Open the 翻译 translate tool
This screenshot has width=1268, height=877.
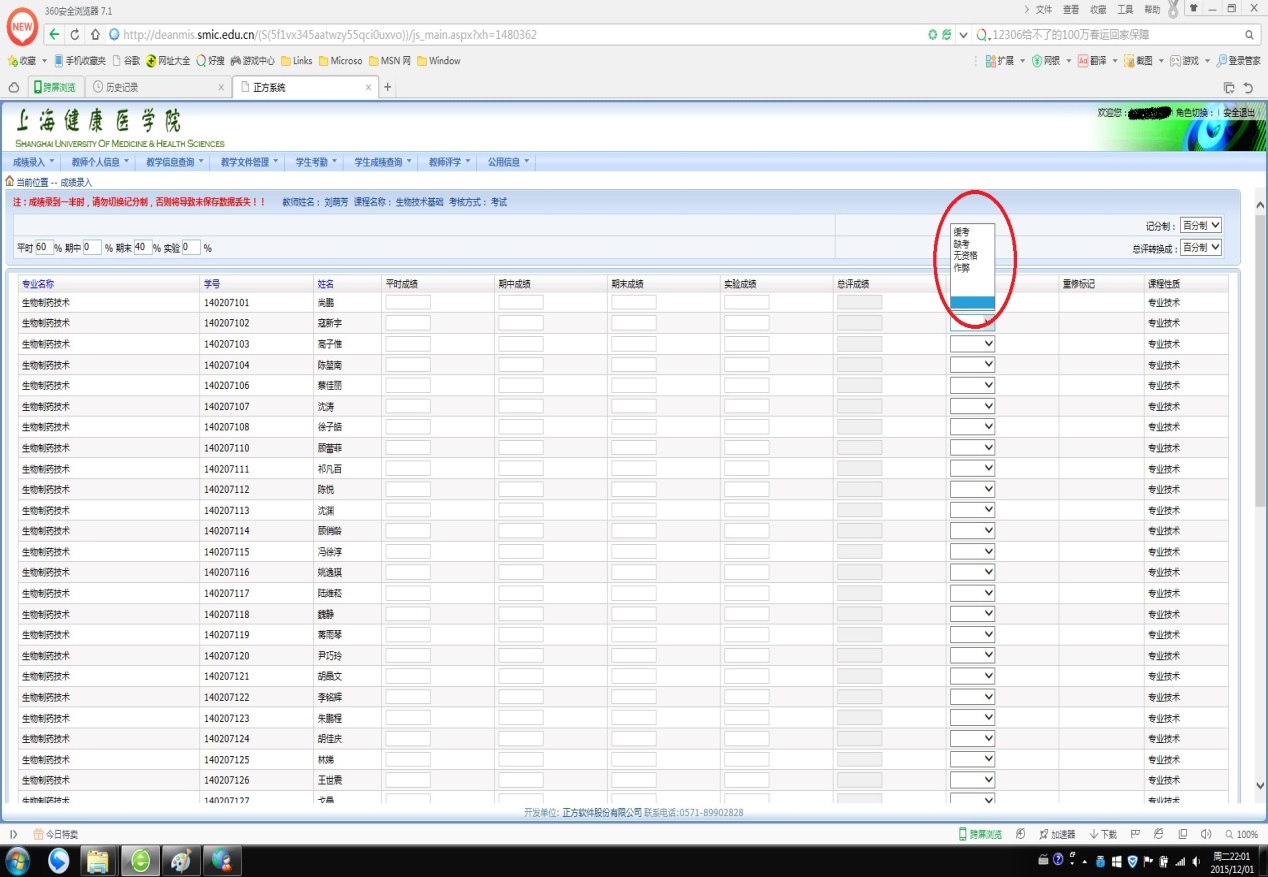[1093, 61]
